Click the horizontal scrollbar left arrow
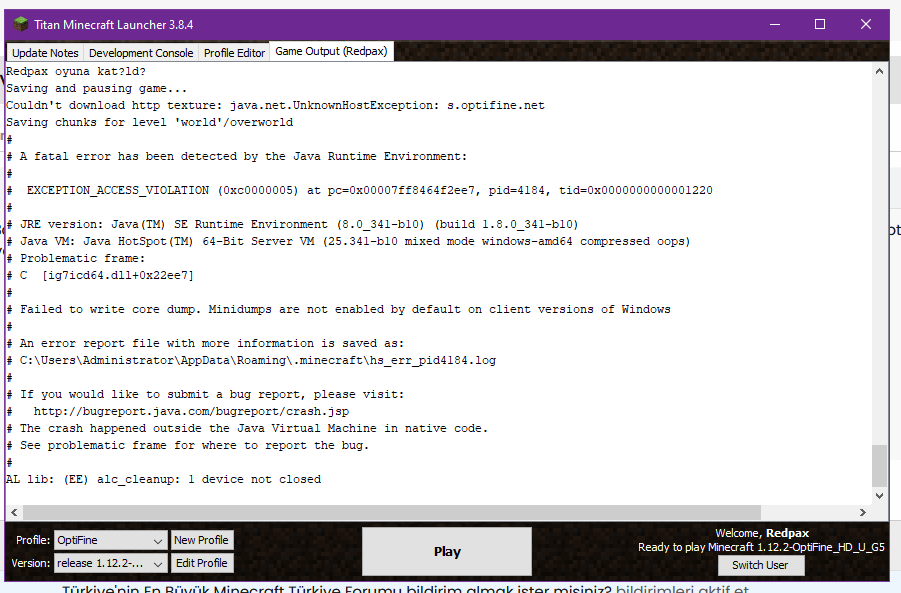The height and width of the screenshot is (593, 901). [14, 512]
